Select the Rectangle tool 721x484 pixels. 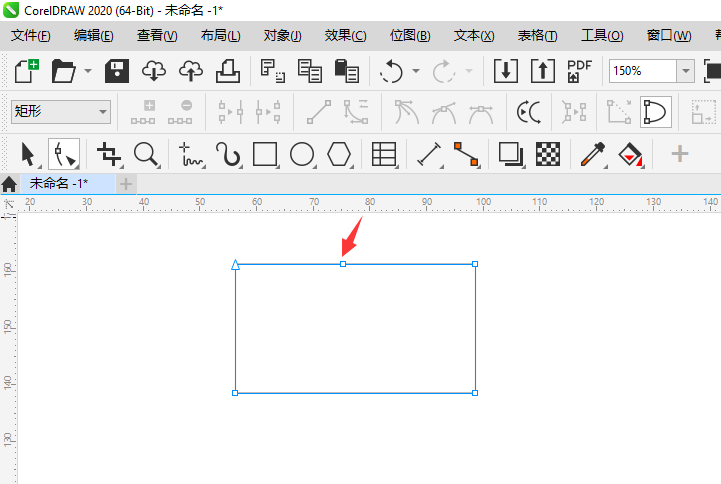(265, 154)
